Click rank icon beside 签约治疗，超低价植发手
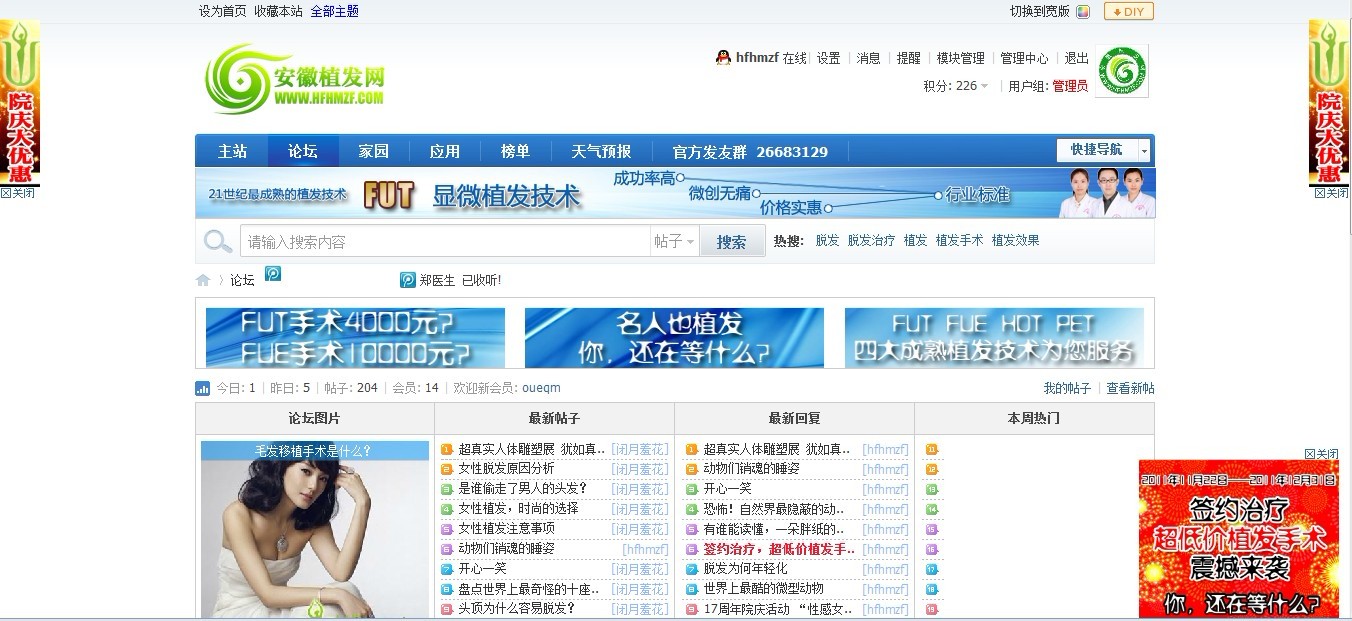Screen dimensions: 1352x621 point(691,549)
